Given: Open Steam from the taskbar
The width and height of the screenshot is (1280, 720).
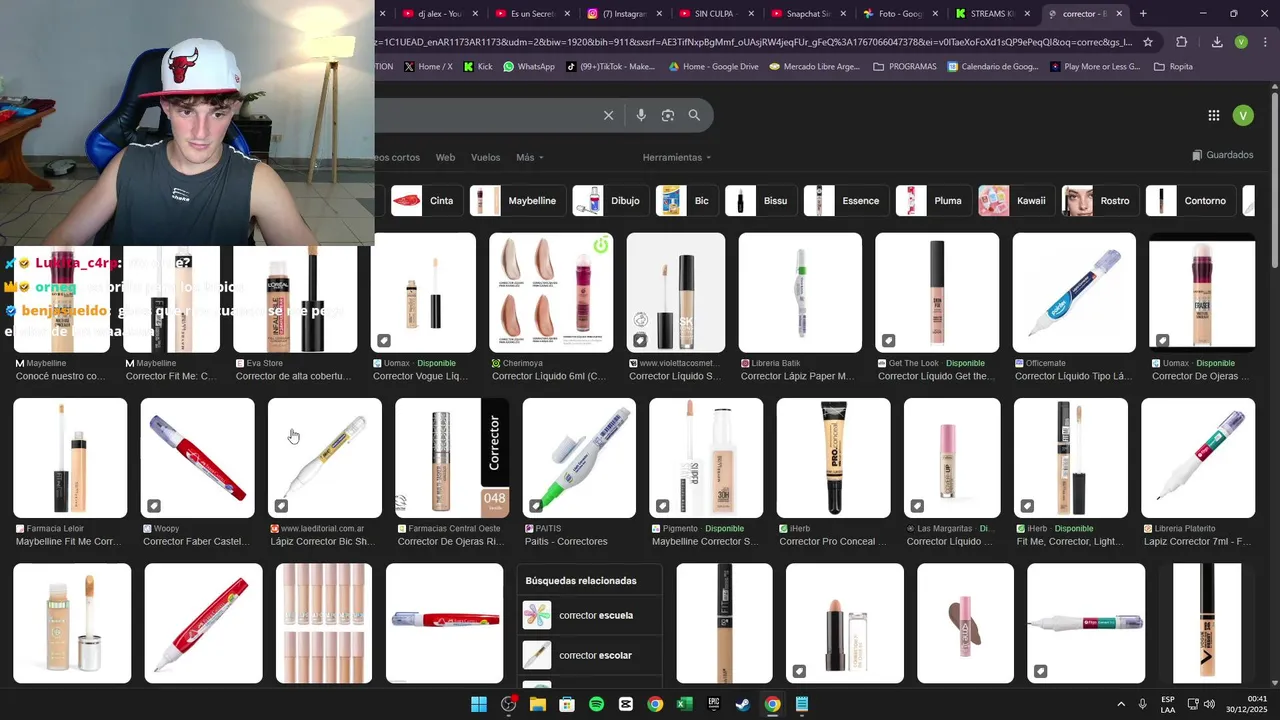Looking at the screenshot, I should pyautogui.click(x=743, y=704).
